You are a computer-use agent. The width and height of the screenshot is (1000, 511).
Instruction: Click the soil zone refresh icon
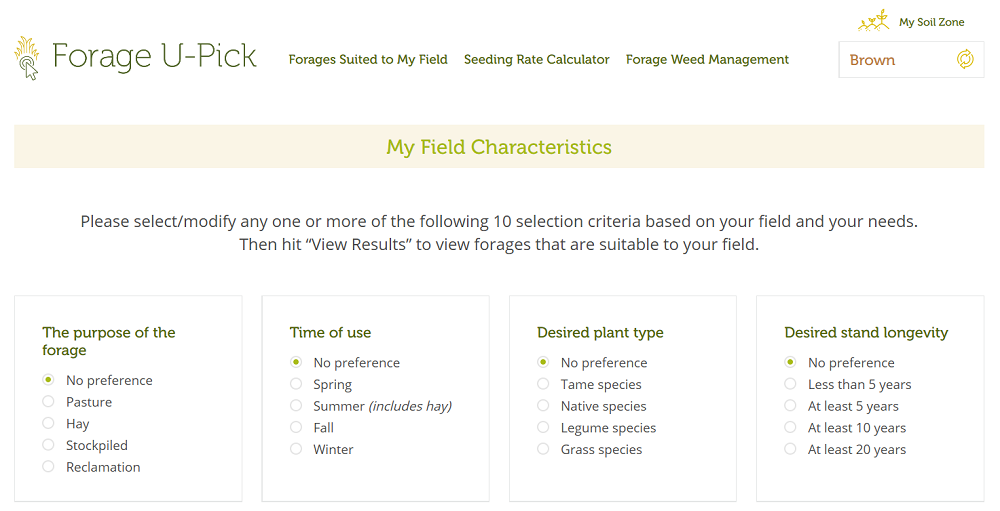click(x=965, y=59)
